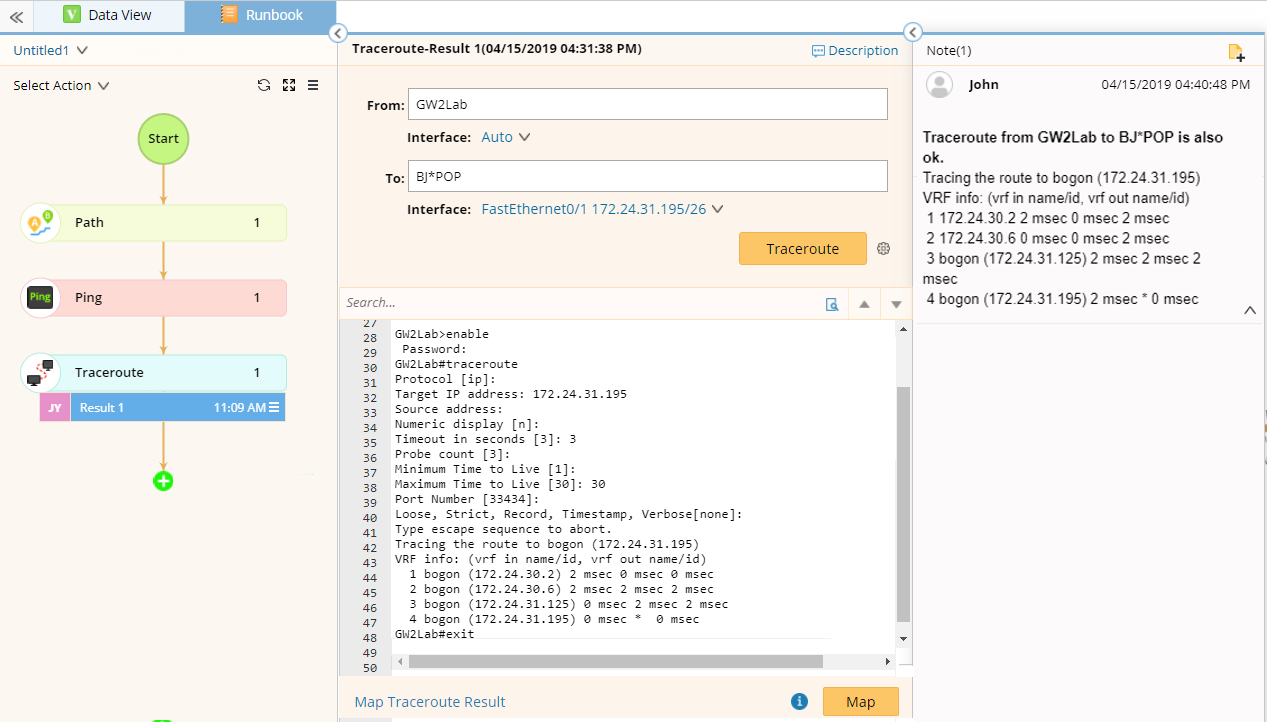The image size is (1268, 722).
Task: Click the add note icon
Action: click(x=1236, y=52)
